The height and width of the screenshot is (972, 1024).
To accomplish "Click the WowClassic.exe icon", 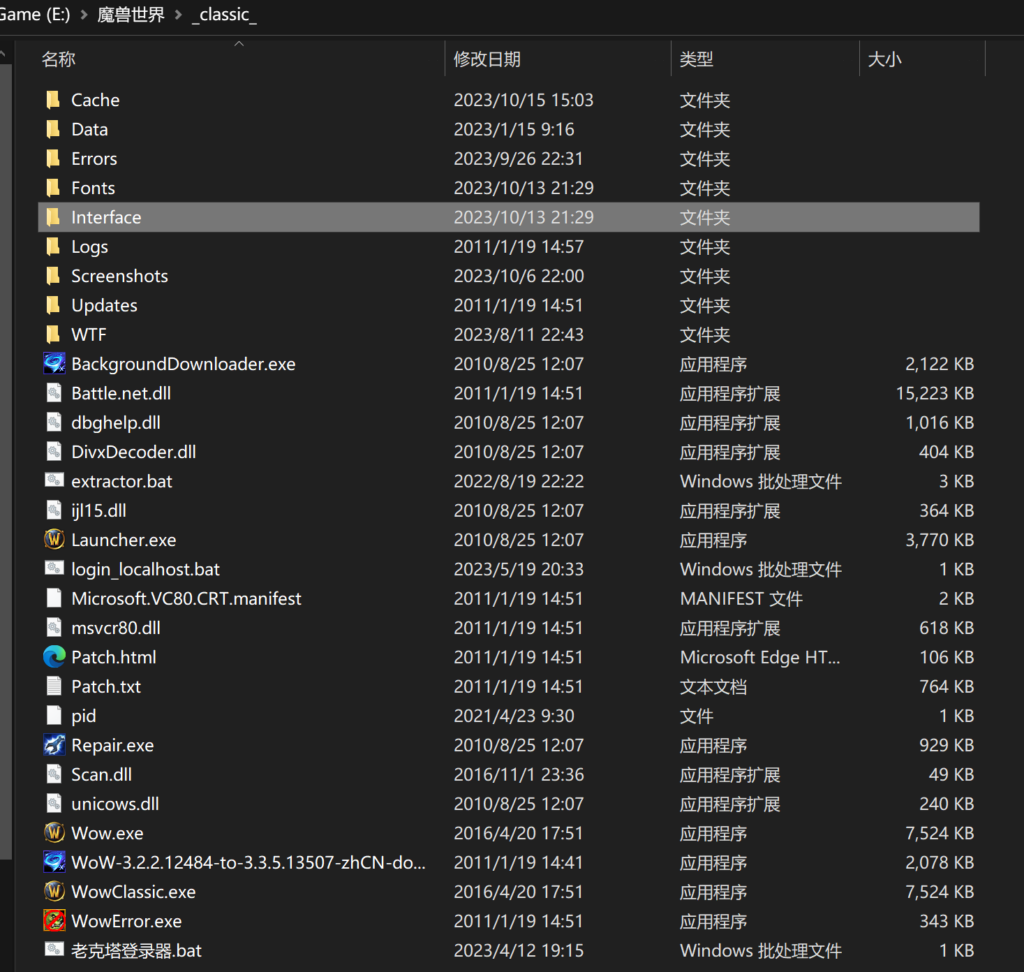I will click(54, 892).
